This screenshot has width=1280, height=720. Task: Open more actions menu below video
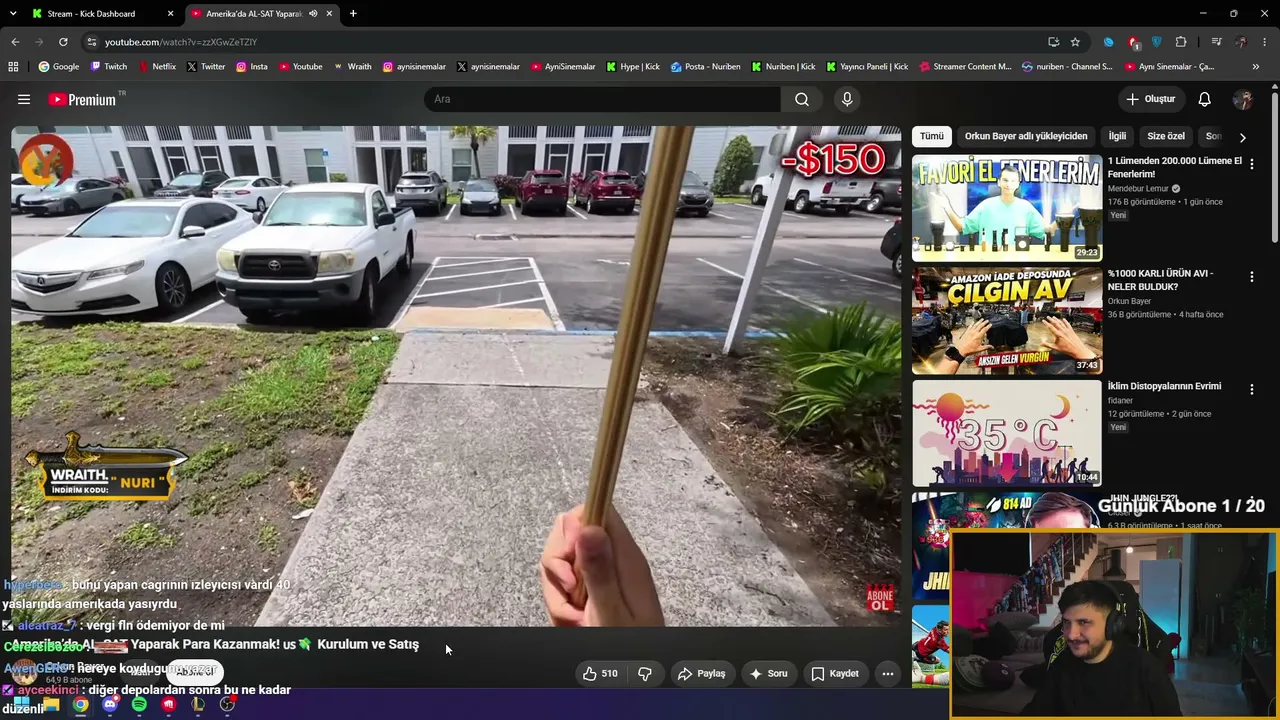(x=887, y=674)
